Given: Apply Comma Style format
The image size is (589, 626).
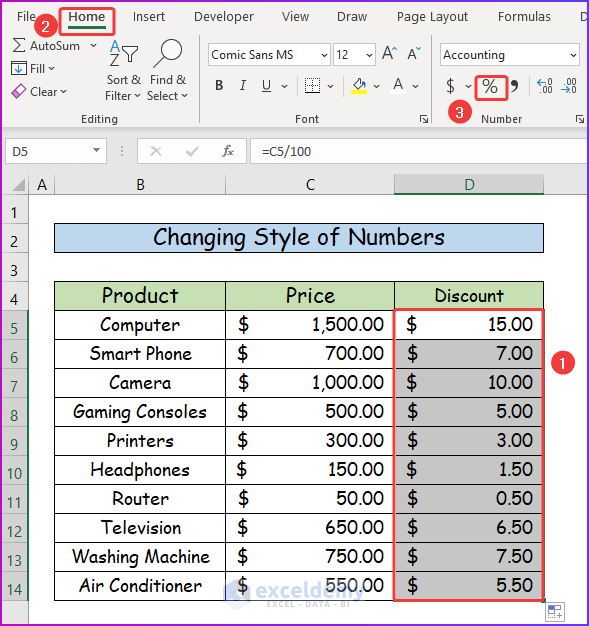Looking at the screenshot, I should click(514, 86).
